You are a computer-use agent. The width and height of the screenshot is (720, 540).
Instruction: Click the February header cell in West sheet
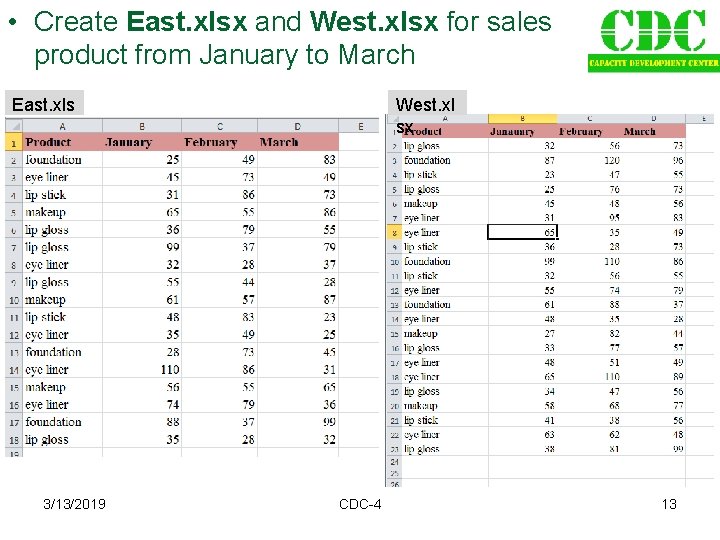coord(581,132)
